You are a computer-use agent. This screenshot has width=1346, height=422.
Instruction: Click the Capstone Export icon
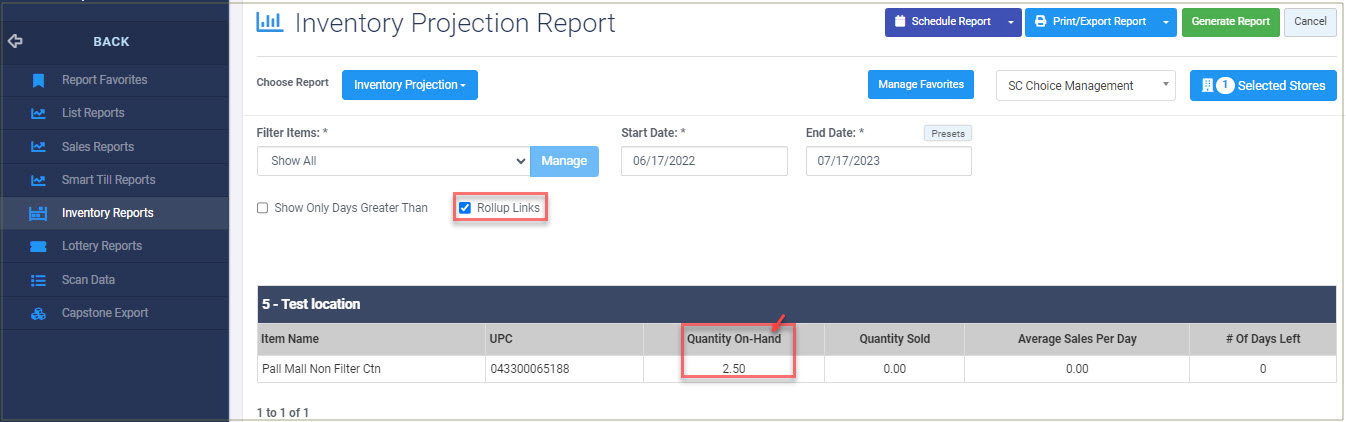(38, 313)
